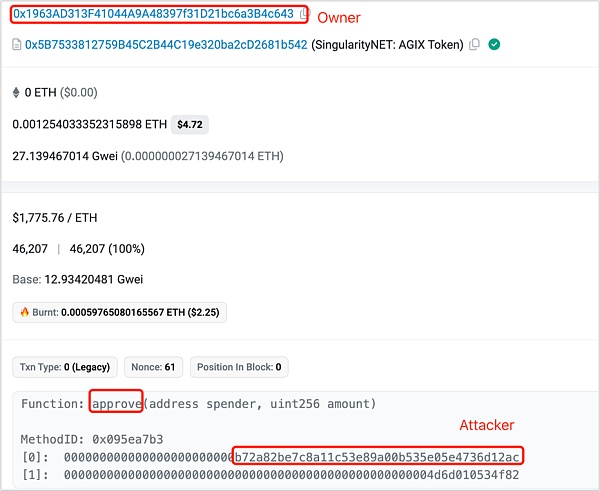Click the approve function name

click(x=117, y=404)
